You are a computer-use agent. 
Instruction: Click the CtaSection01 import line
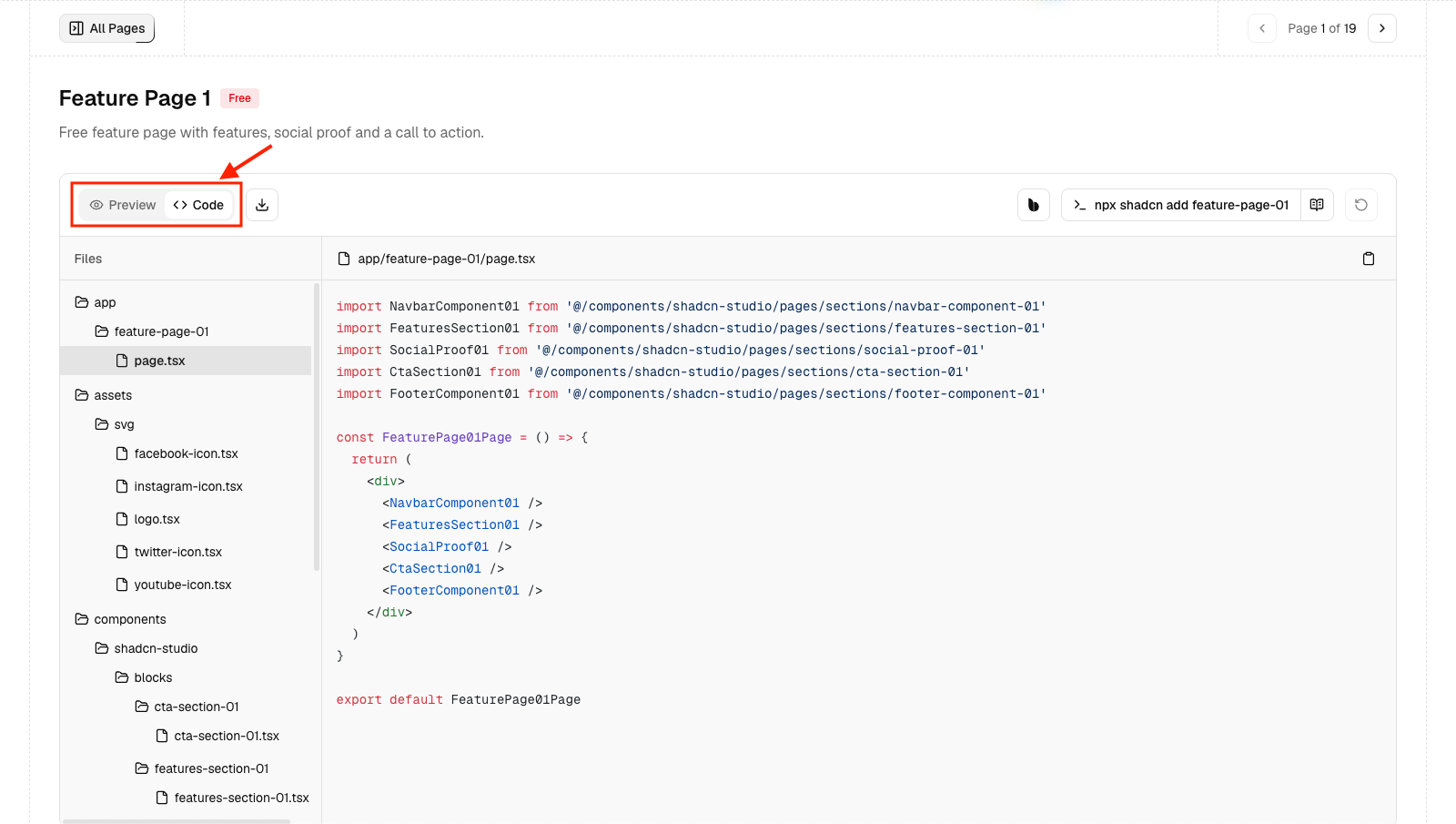click(x=652, y=372)
